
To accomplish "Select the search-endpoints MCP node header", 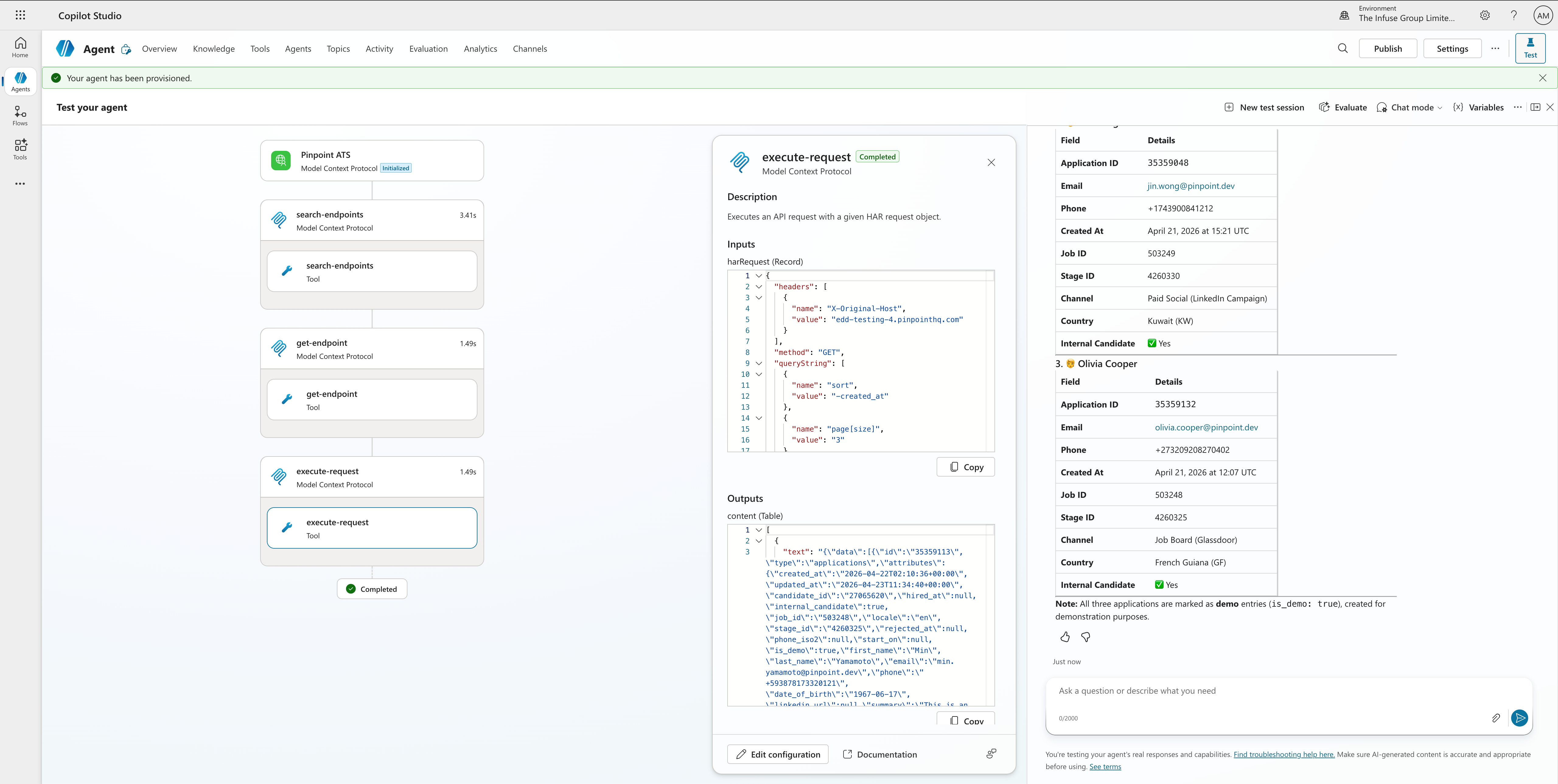I will 372,220.
